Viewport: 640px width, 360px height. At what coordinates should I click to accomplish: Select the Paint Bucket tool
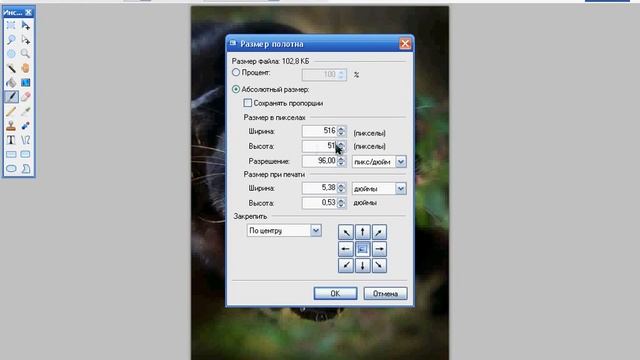point(11,82)
